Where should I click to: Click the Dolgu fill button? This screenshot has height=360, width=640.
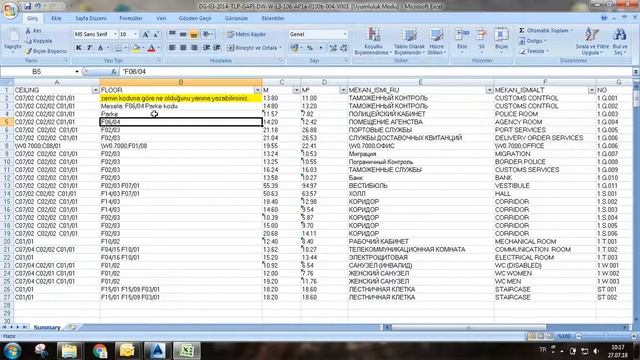(533, 41)
